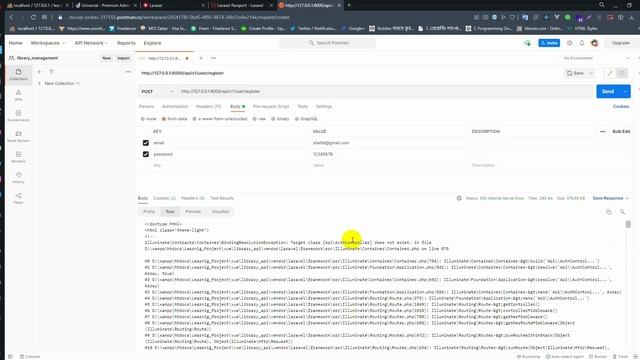Image resolution: width=640 pixels, height=360 pixels.
Task: Click the Upgrade button
Action: click(620, 43)
